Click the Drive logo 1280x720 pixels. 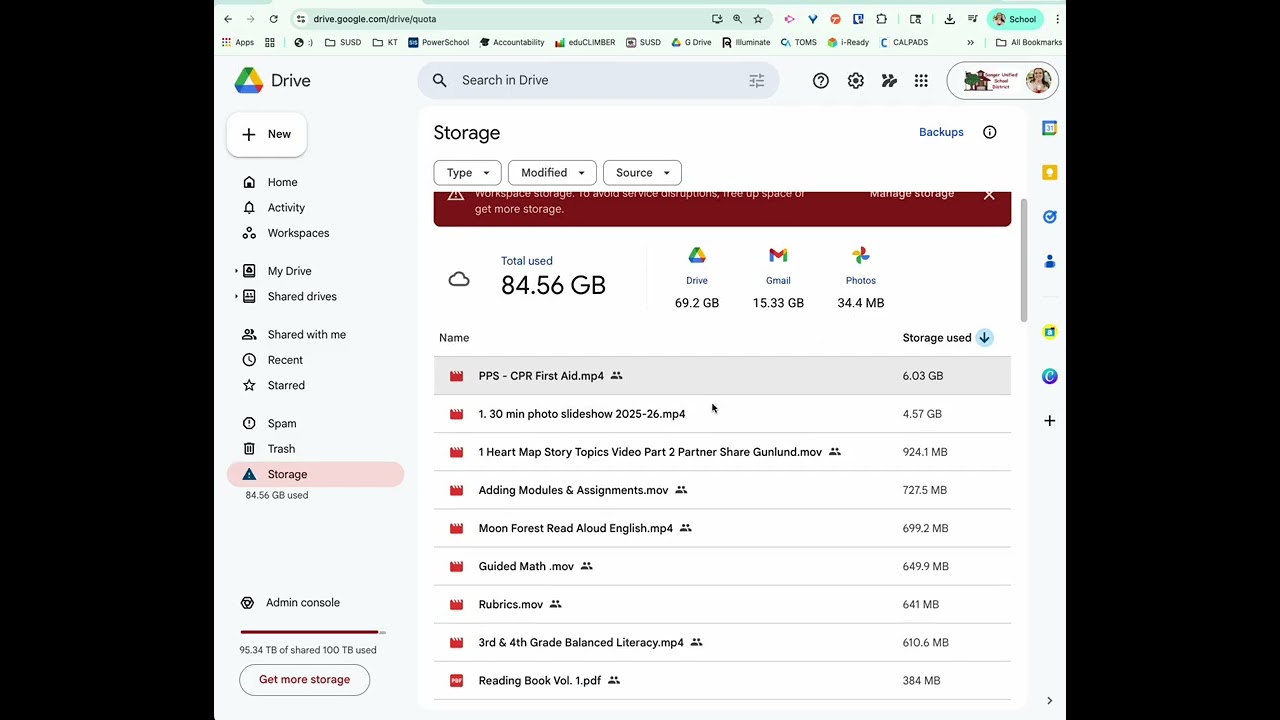pyautogui.click(x=273, y=81)
